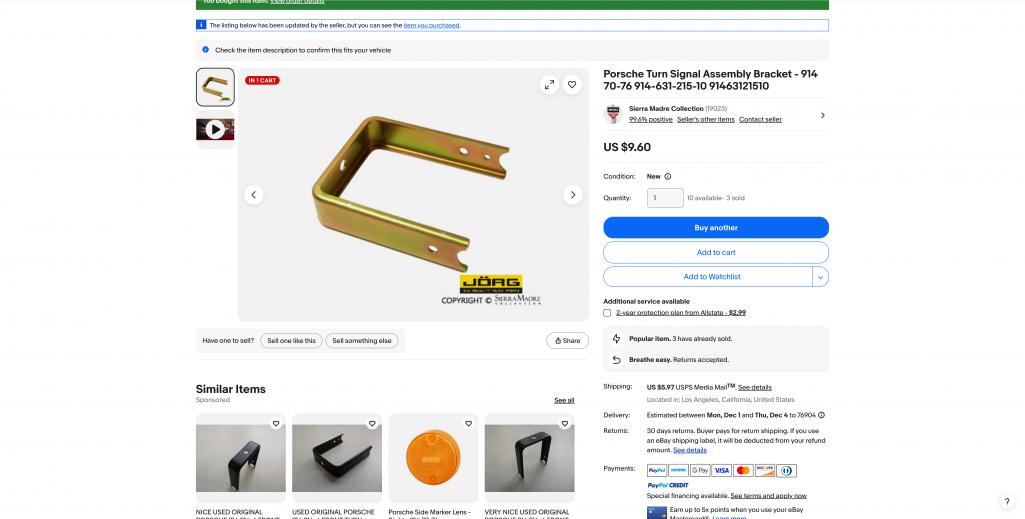Open the Add to Watchlist dropdown arrow
The height and width of the screenshot is (519, 1025).
(x=820, y=276)
